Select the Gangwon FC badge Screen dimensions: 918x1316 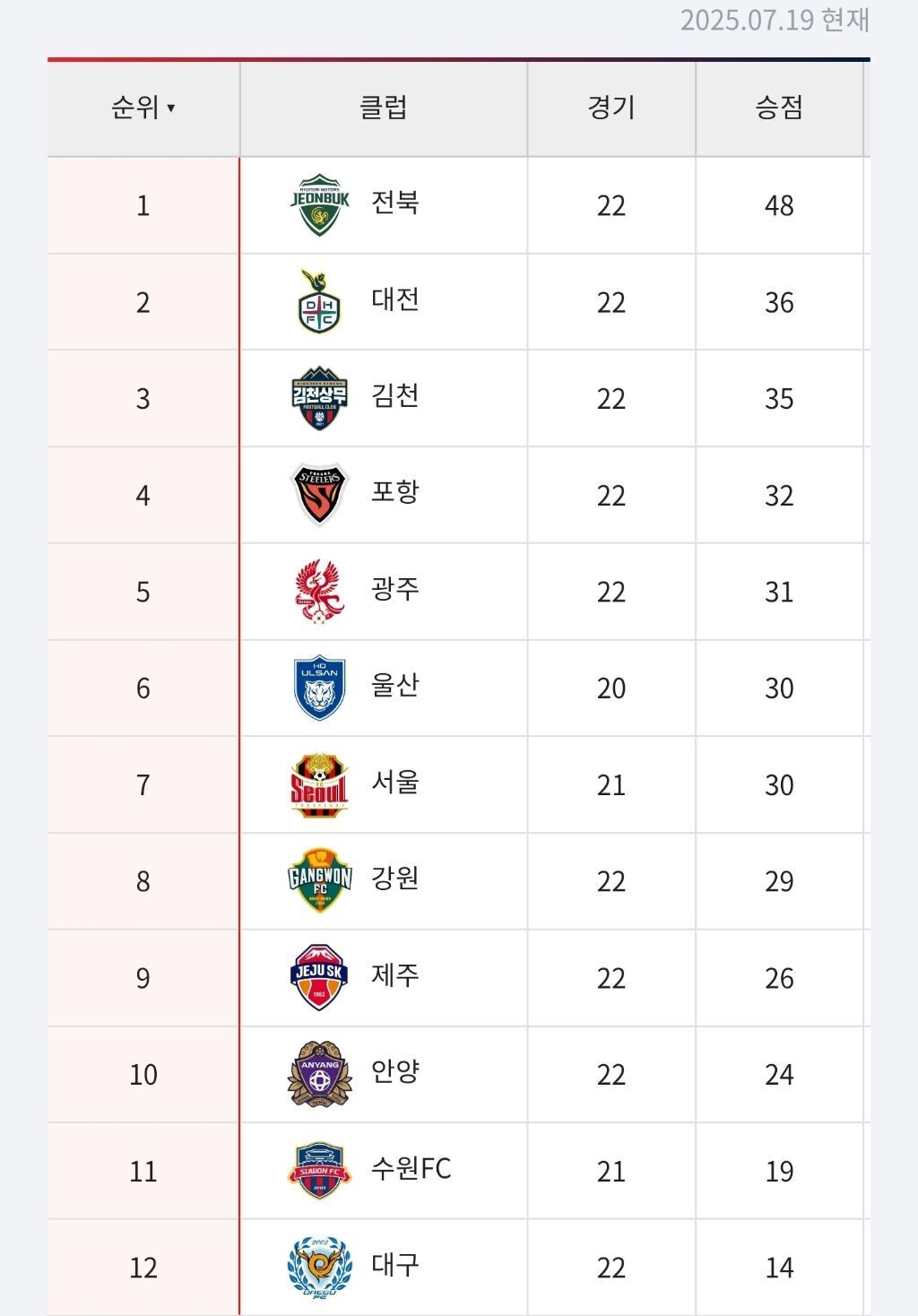tap(320, 881)
